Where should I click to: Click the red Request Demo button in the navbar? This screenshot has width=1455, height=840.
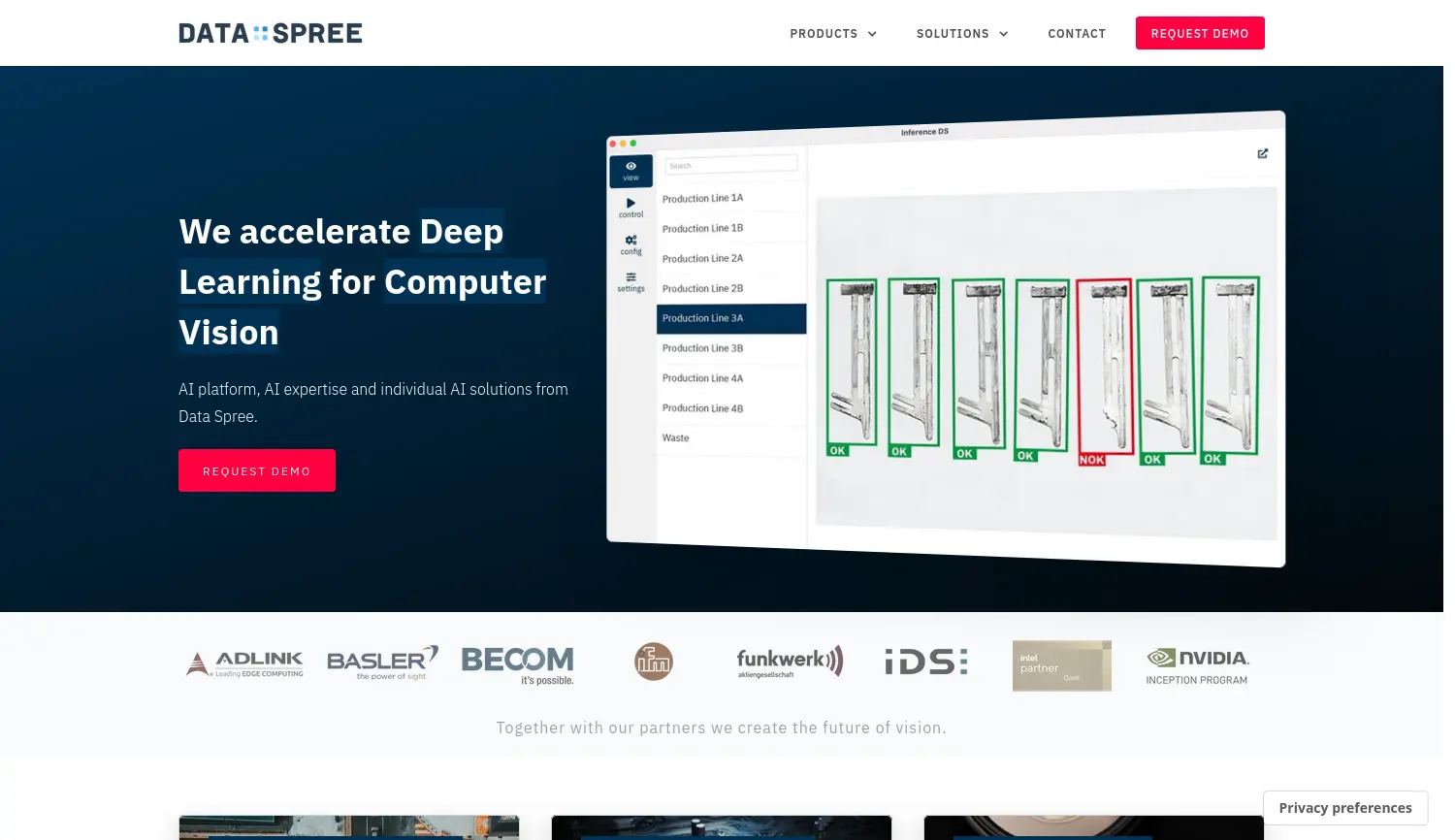[1200, 33]
